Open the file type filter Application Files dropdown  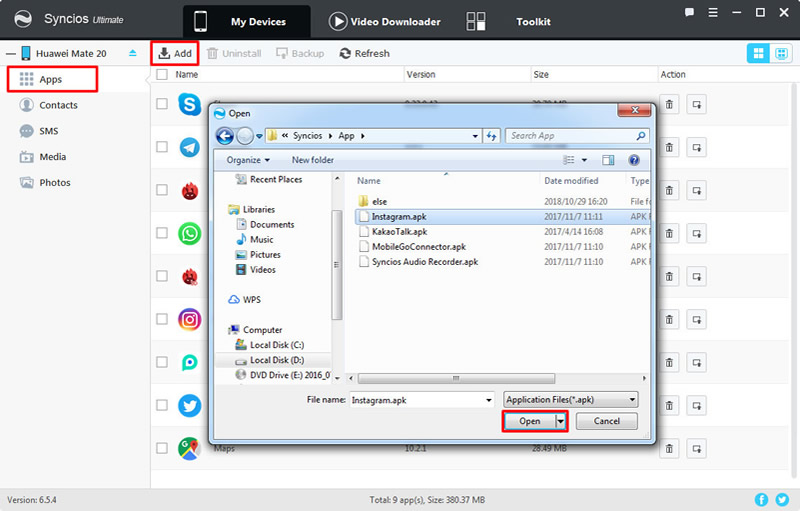[571, 399]
